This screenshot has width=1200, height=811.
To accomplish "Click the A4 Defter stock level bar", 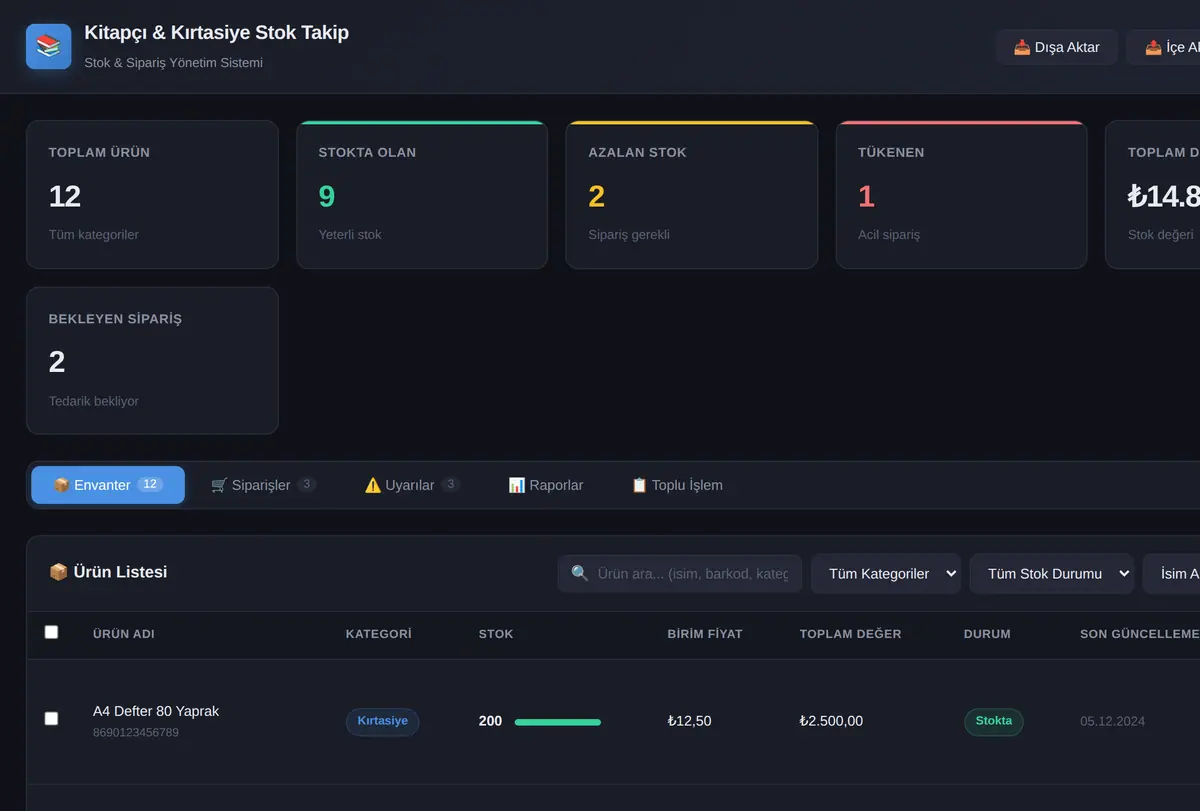I will point(558,721).
